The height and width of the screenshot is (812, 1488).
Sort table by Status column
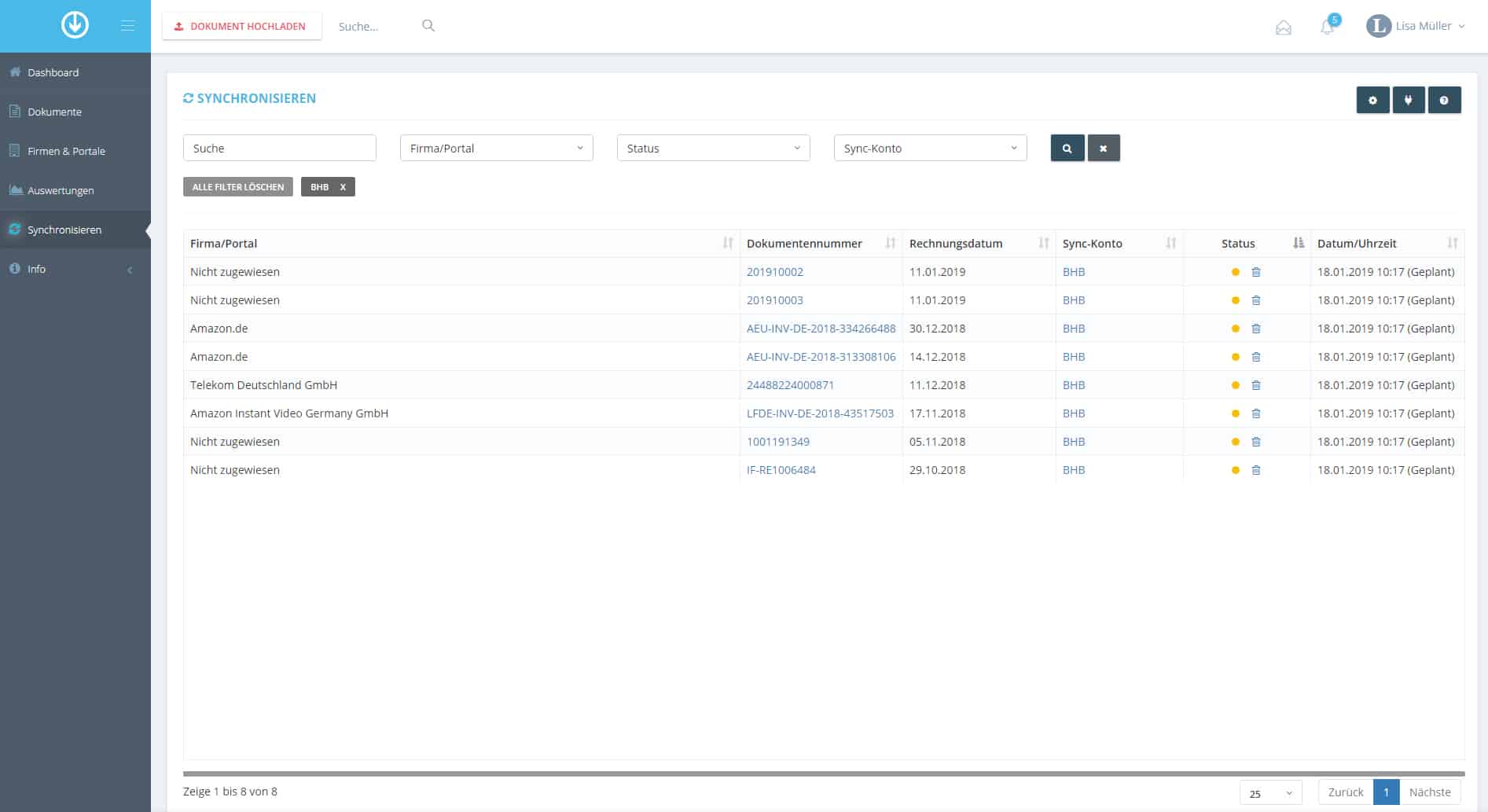click(x=1247, y=244)
